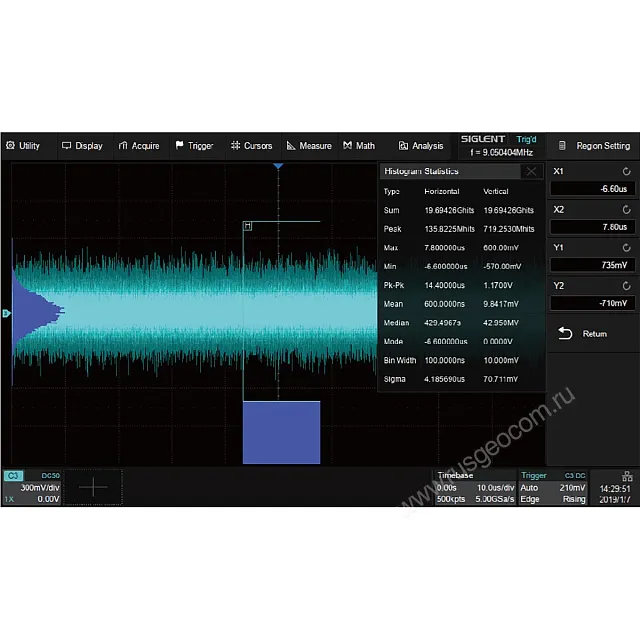Click the Y2 knob adjust icon
The height and width of the screenshot is (640, 640).
tap(626, 286)
